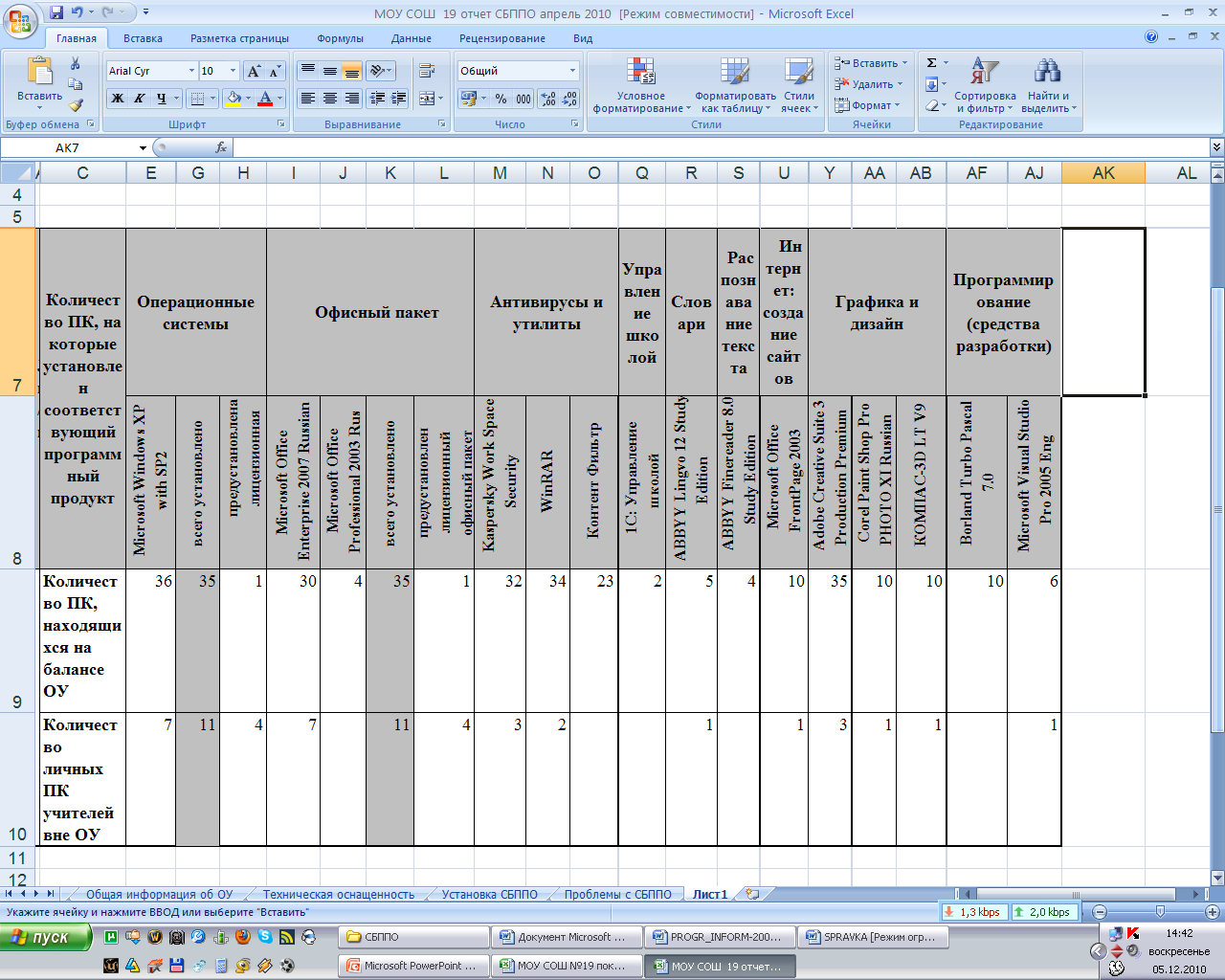Switch to Данные ribbon tab

pos(411,38)
